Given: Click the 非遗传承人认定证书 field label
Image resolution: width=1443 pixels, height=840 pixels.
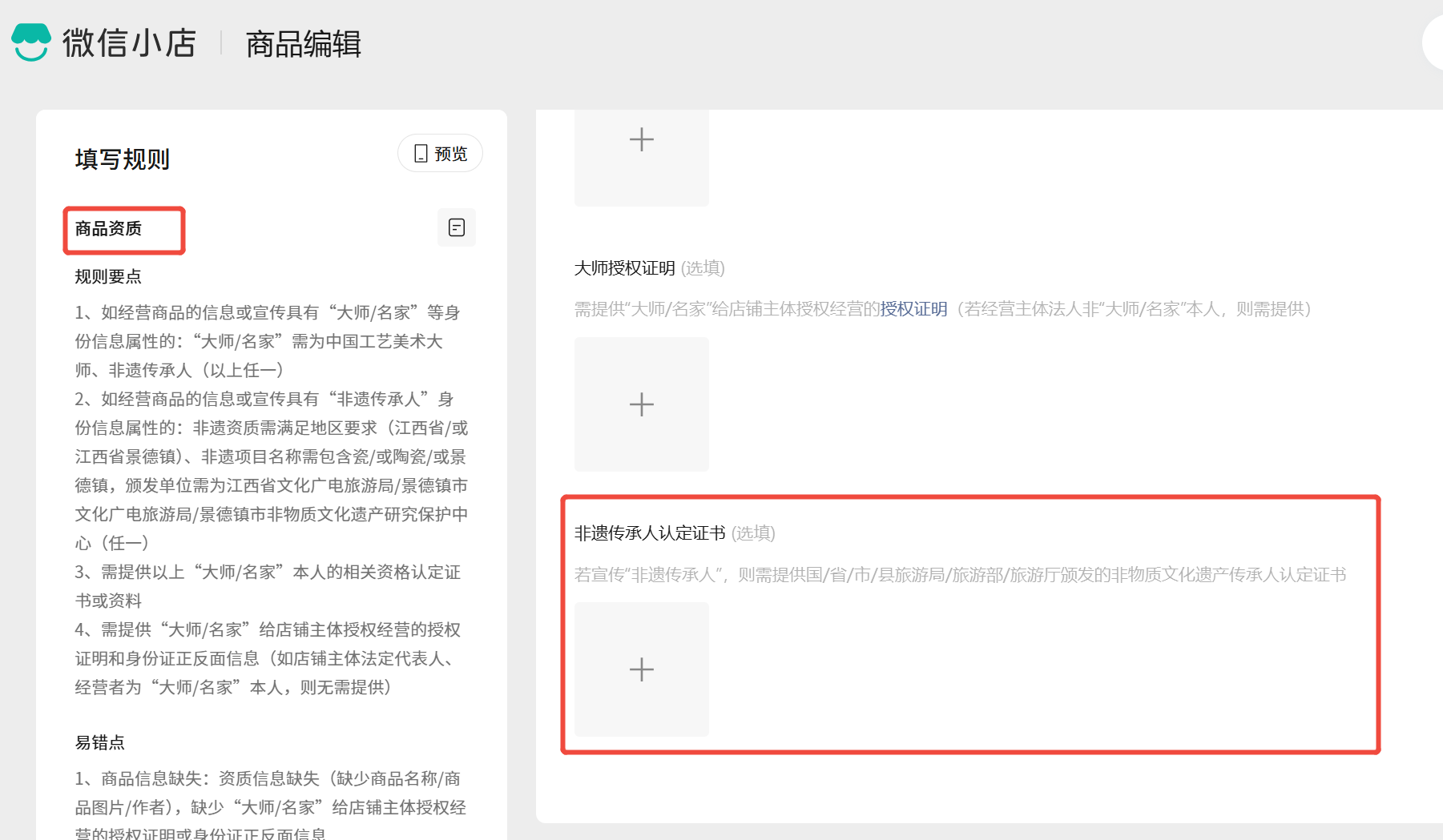Looking at the screenshot, I should coord(650,533).
